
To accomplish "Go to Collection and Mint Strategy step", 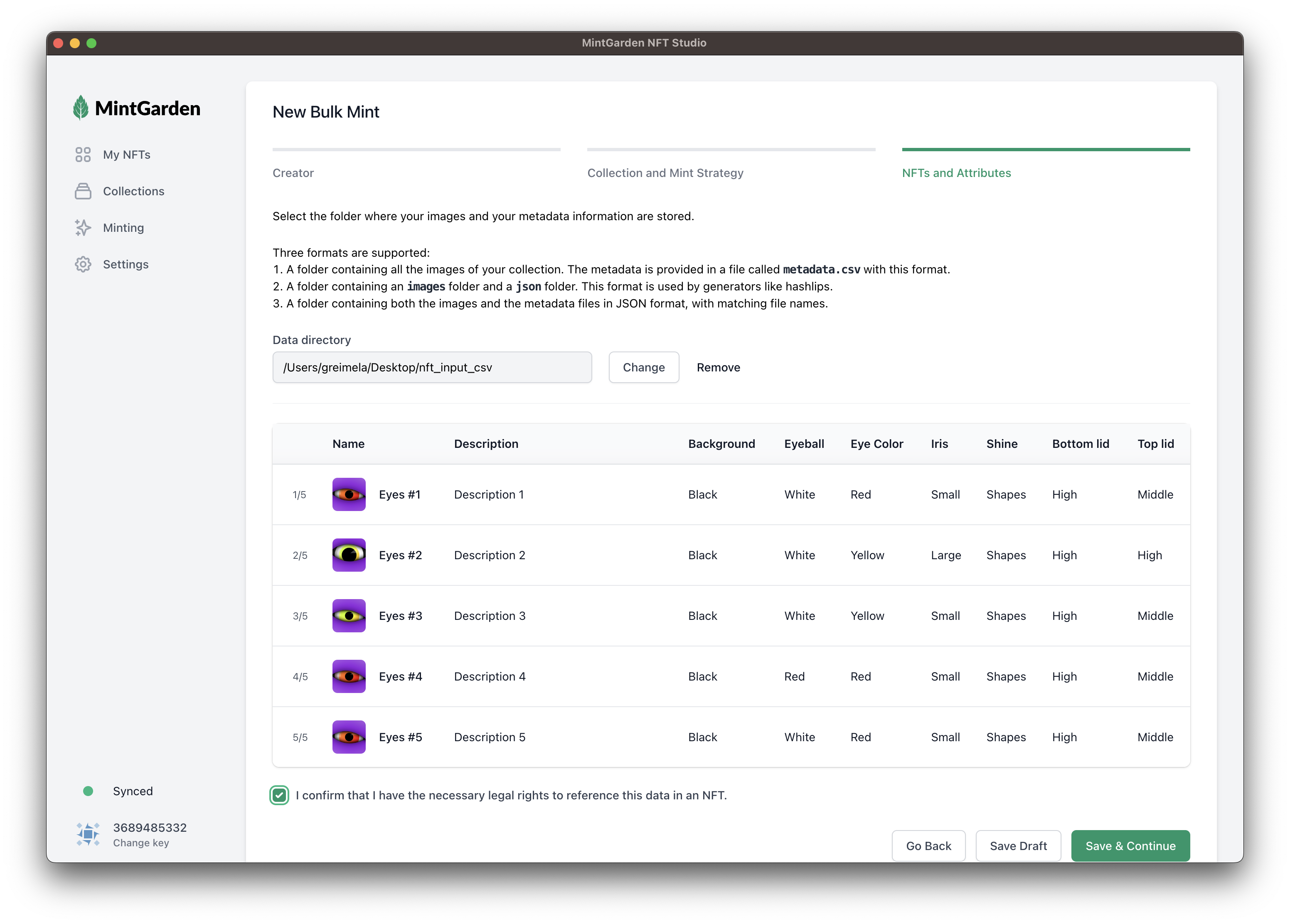I will [x=665, y=173].
